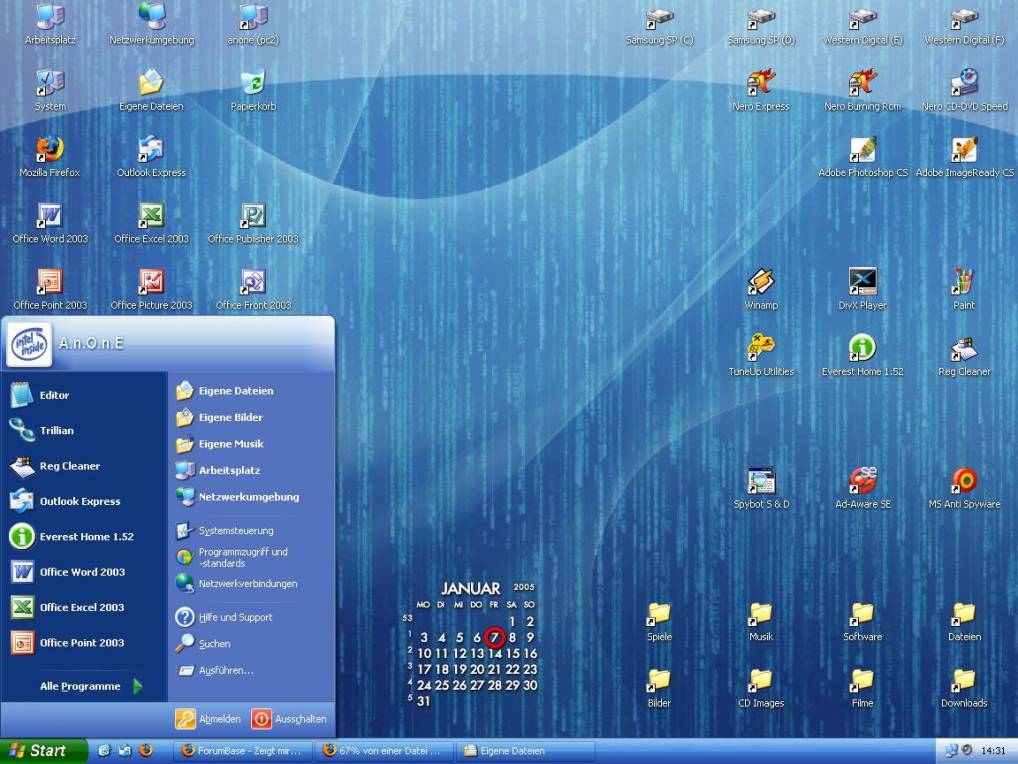The image size is (1018, 764).
Task: Click the Abmelden button
Action: point(208,719)
